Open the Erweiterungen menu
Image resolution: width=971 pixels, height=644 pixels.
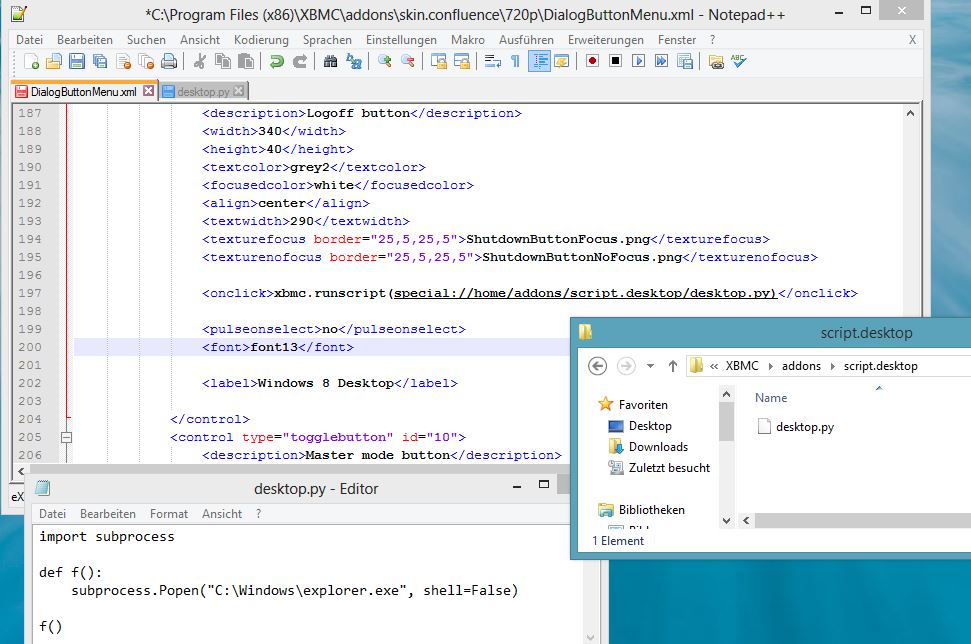pos(606,40)
